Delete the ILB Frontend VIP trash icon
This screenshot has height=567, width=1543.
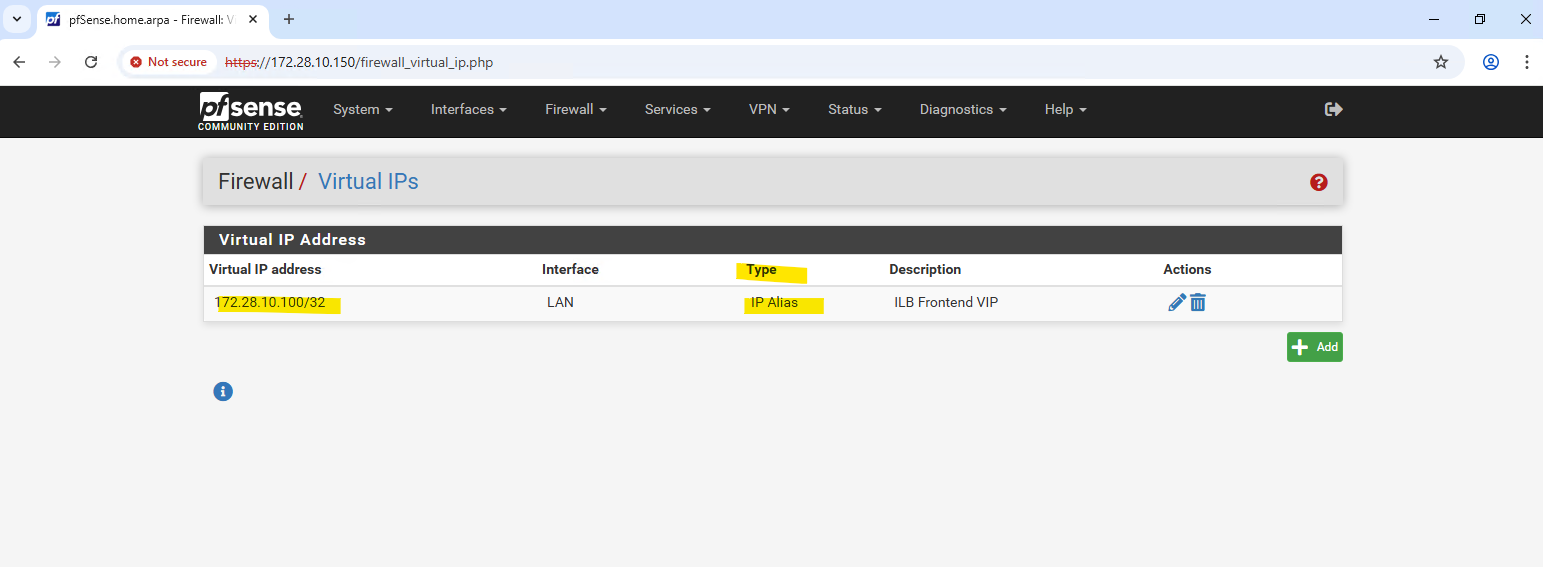click(x=1198, y=302)
